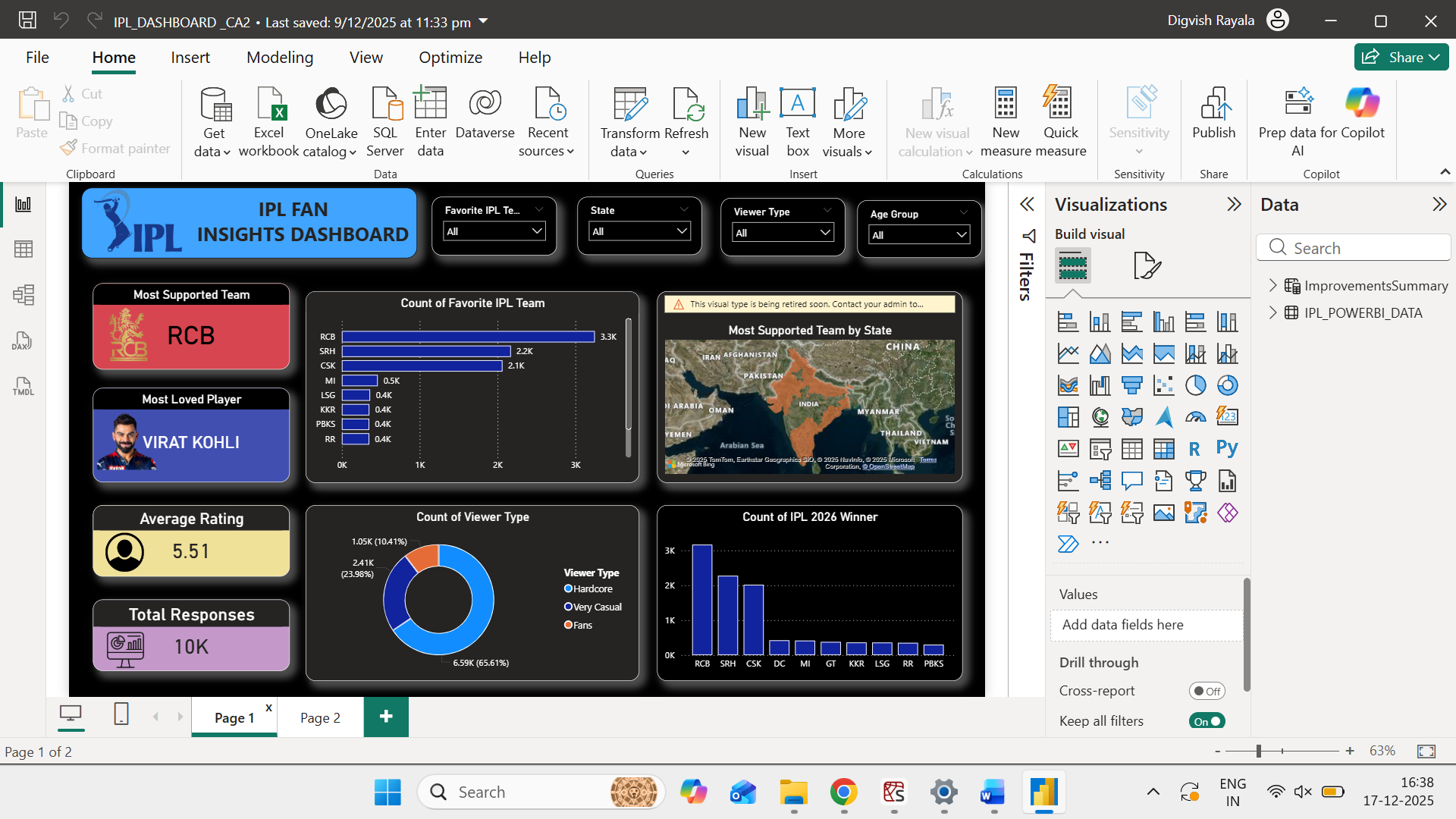
Task: Open the Modeling ribbon tab
Action: pyautogui.click(x=280, y=58)
